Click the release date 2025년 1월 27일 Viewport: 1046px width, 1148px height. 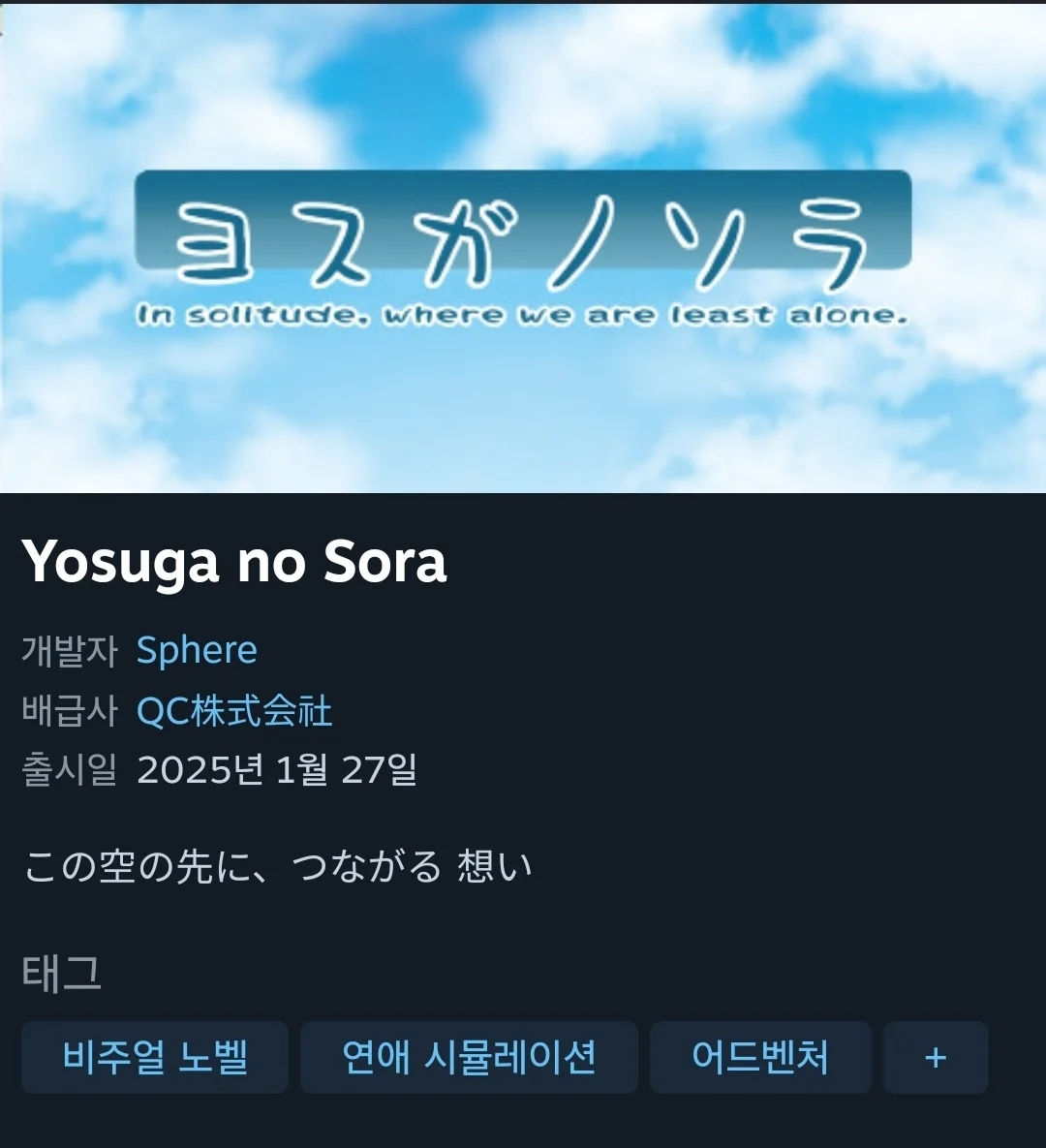277,769
